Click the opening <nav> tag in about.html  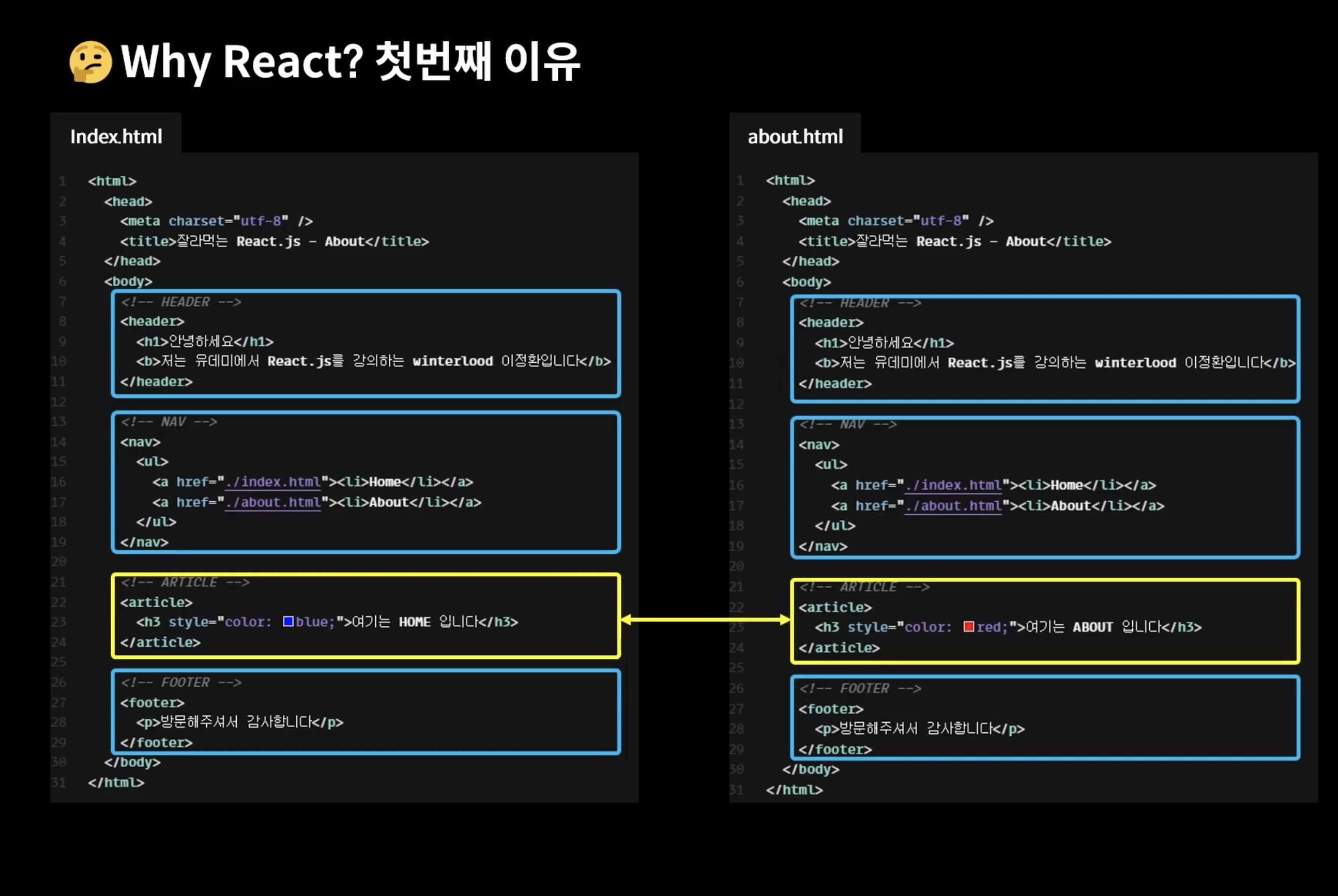[819, 444]
